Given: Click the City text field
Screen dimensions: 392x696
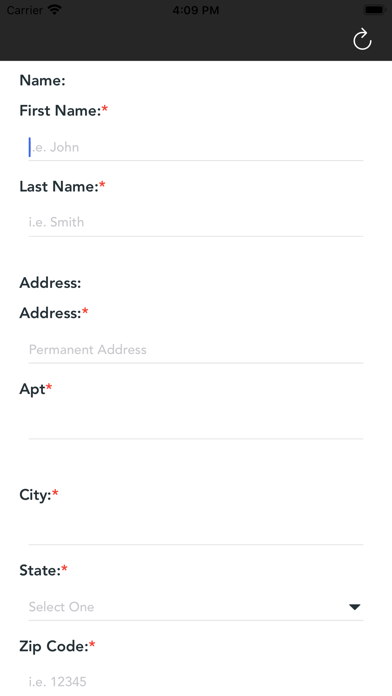Looking at the screenshot, I should 196,531.
